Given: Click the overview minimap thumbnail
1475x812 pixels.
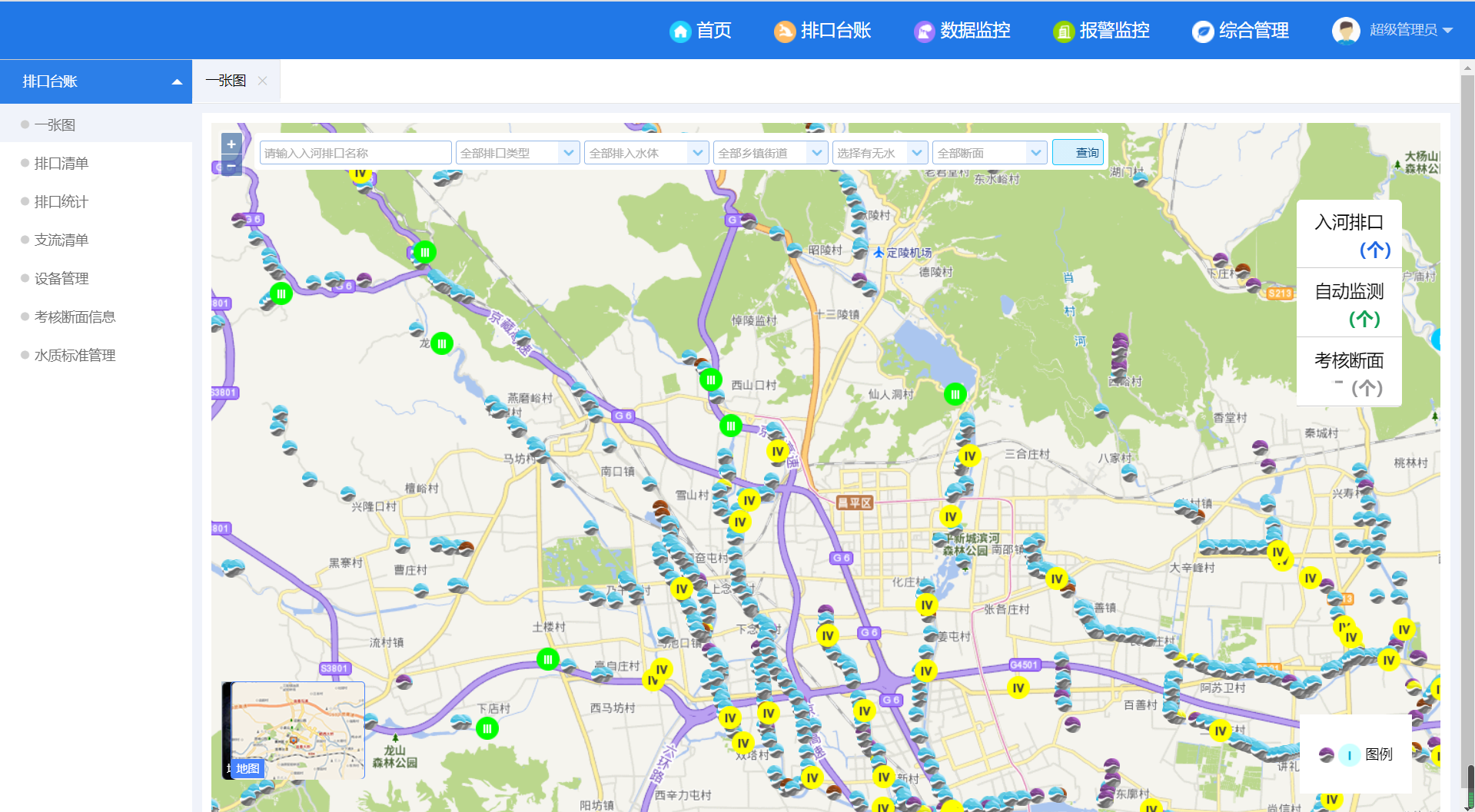Looking at the screenshot, I should pyautogui.click(x=297, y=730).
